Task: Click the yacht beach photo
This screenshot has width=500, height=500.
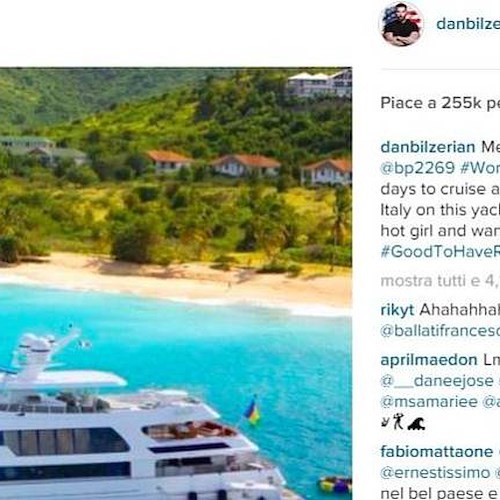Action: pyautogui.click(x=176, y=284)
